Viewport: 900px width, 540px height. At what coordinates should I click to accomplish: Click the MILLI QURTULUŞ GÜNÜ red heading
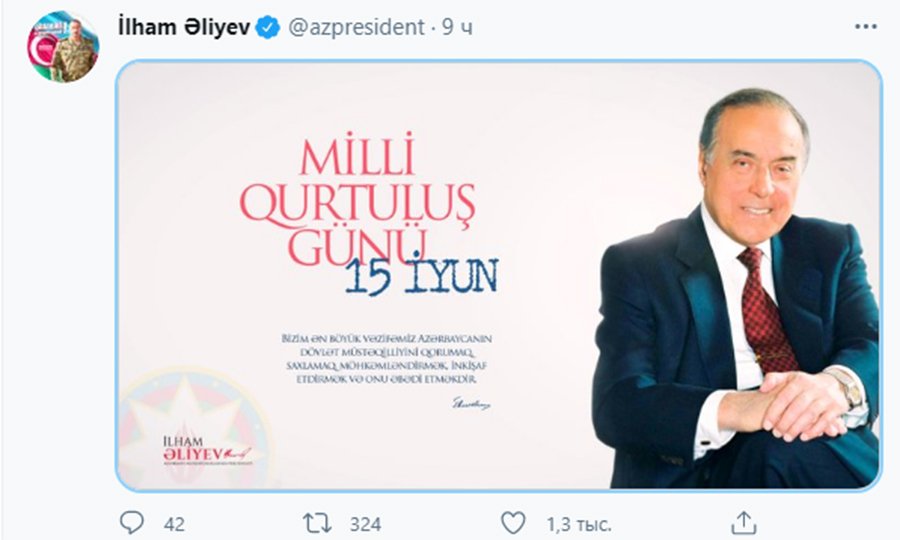point(358,198)
